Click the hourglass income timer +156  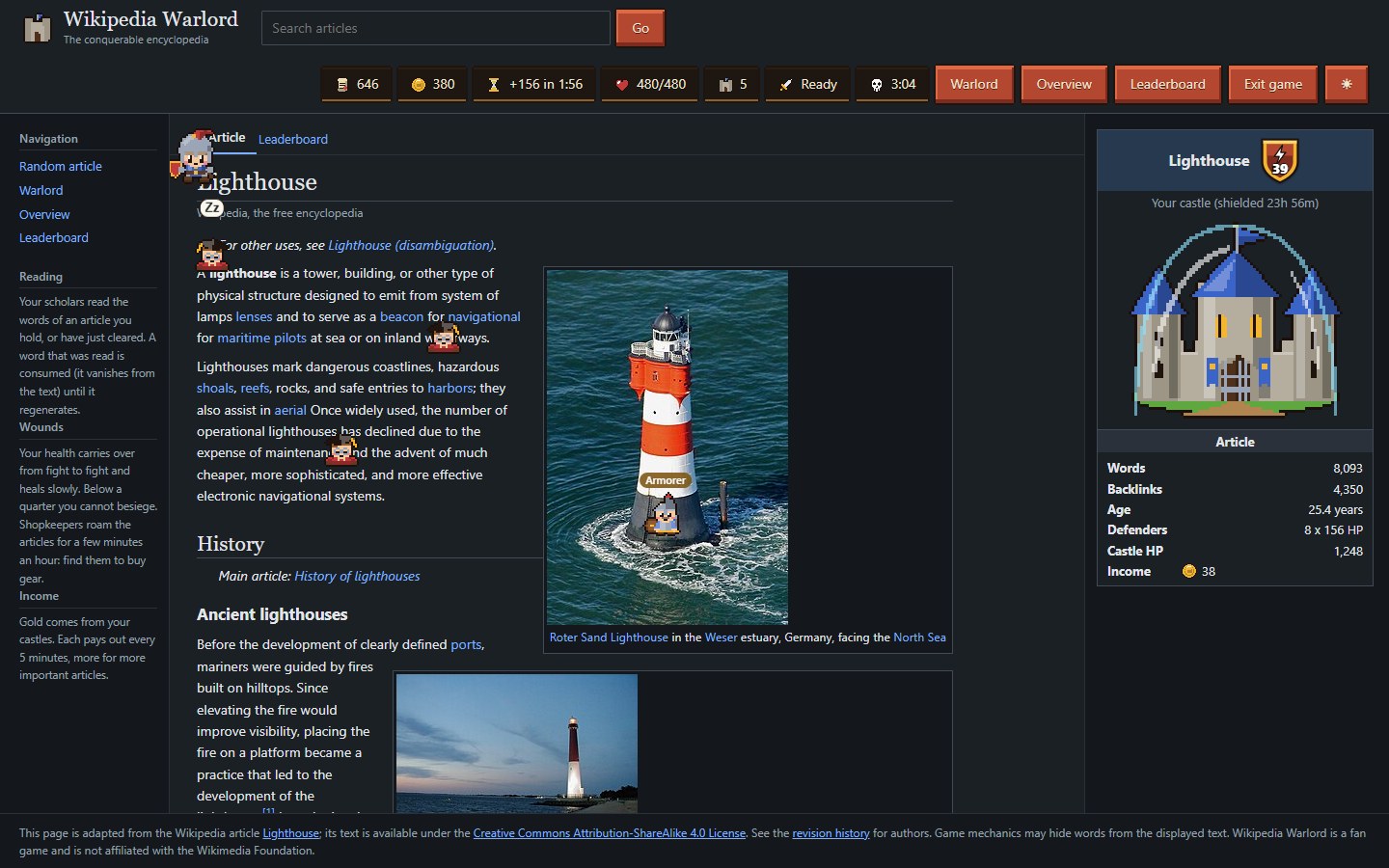534,84
